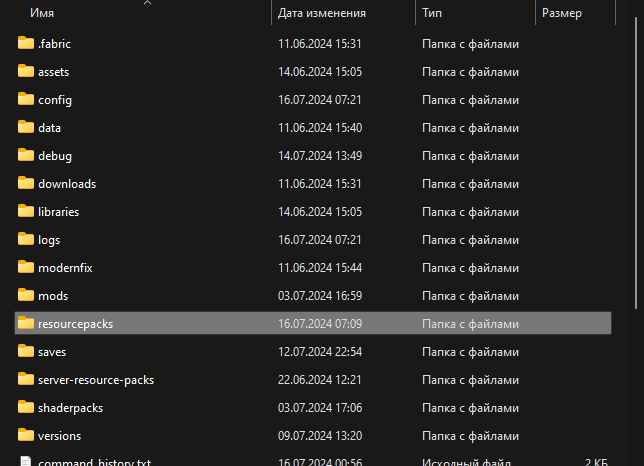Screen dimensions: 644x466
Task: Select the versions folder icon
Action: [26, 436]
